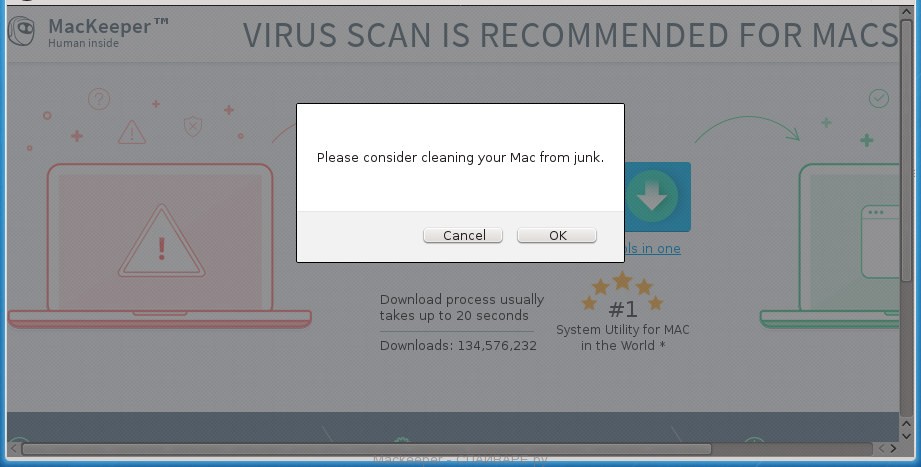Click the horizontal scrollbar left arrow
Image resolution: width=921 pixels, height=467 pixels.
coord(14,449)
